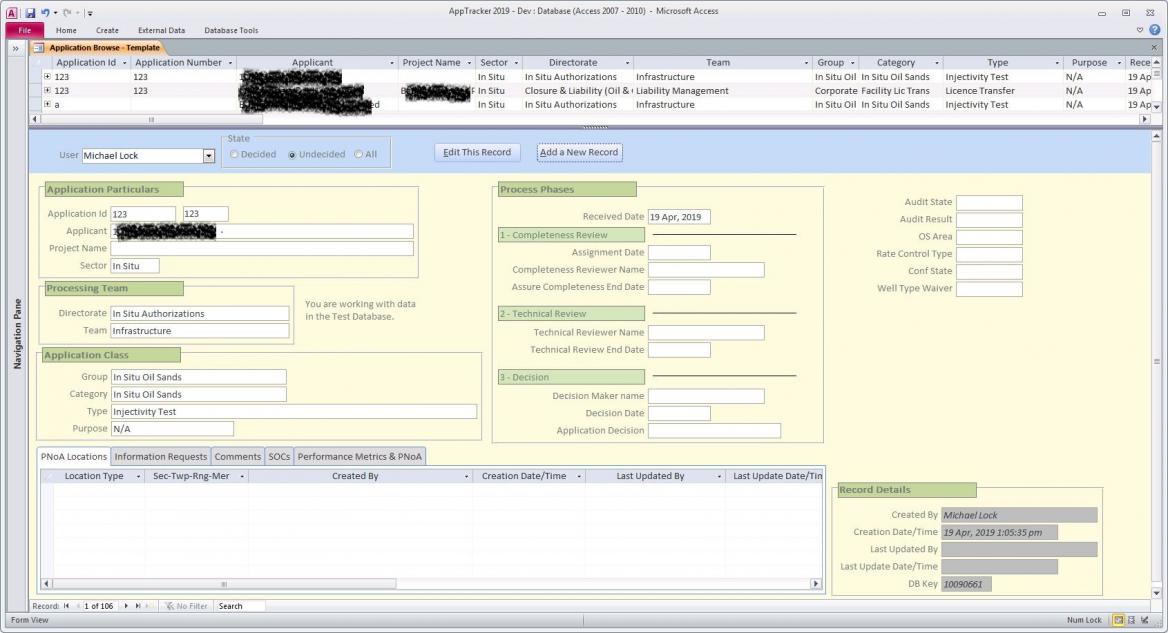The height and width of the screenshot is (633, 1168).
Task: Click the Undo arrow icon
Action: [x=46, y=11]
